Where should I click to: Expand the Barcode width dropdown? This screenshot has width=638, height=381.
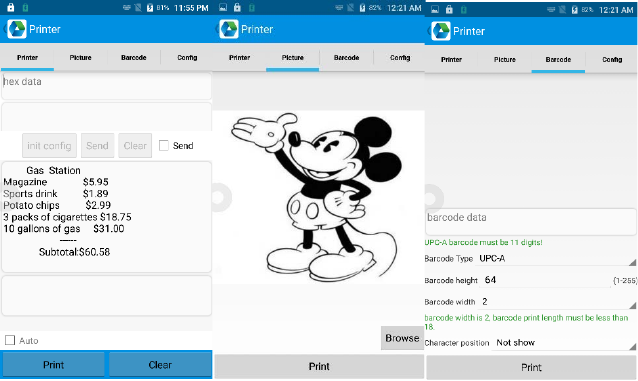click(x=556, y=302)
